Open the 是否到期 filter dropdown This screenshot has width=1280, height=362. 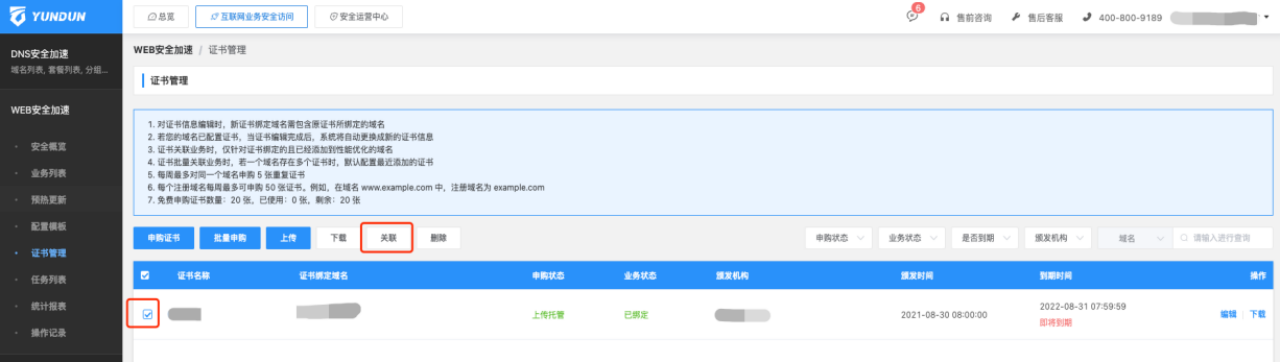[985, 238]
